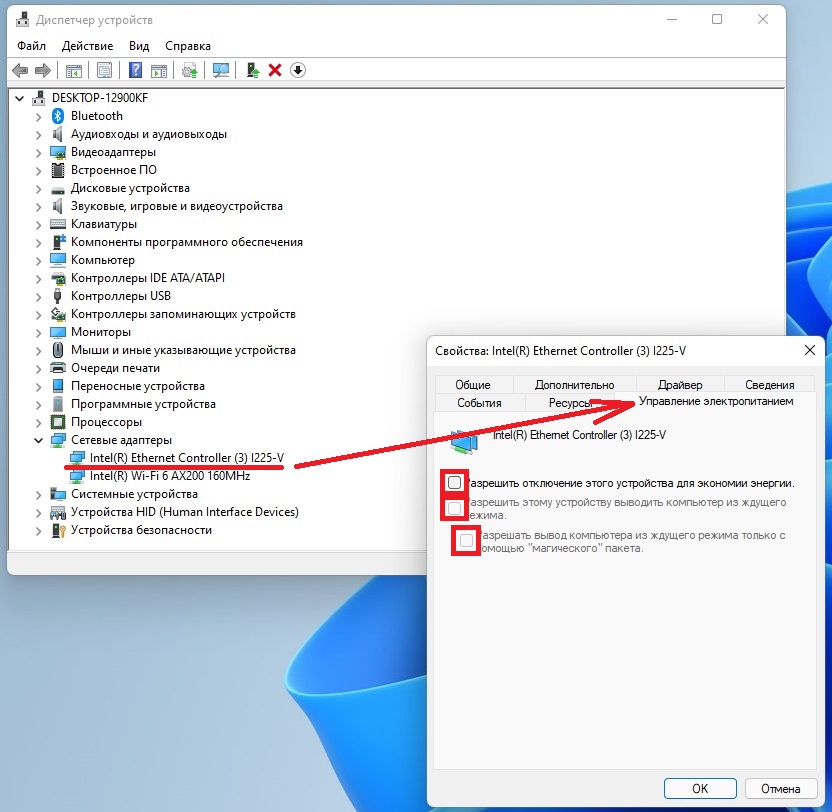Click the Forward arrow in the toolbar
Image resolution: width=832 pixels, height=812 pixels.
pos(42,70)
